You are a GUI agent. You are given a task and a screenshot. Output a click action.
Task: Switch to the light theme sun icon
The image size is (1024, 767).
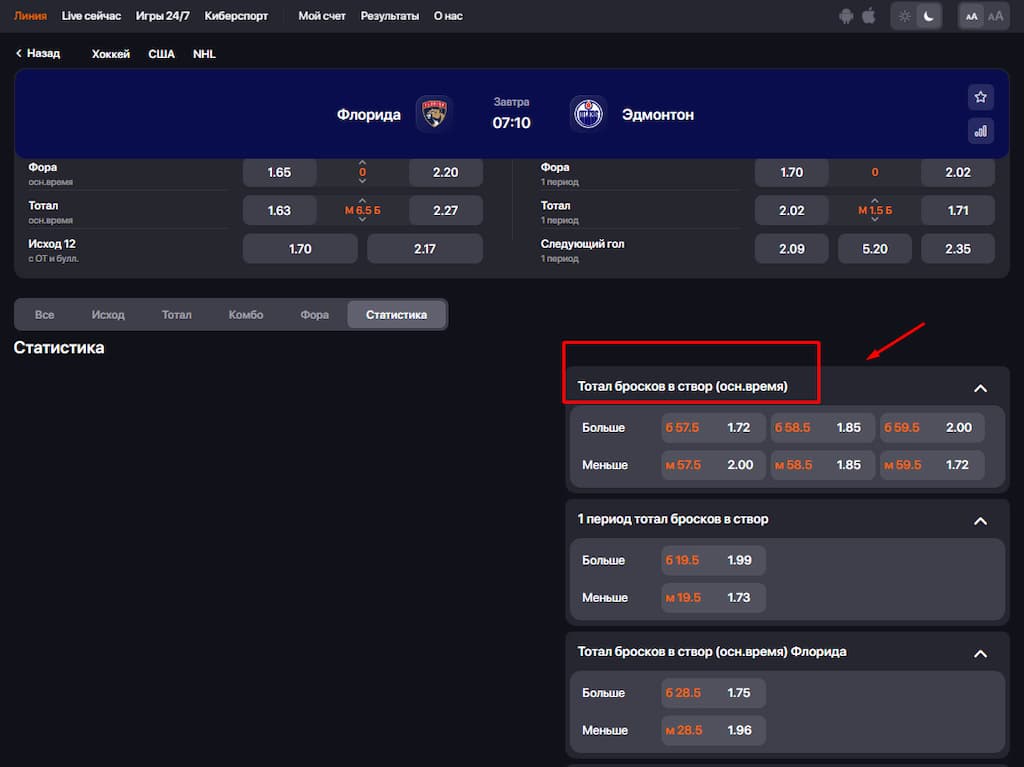(904, 16)
